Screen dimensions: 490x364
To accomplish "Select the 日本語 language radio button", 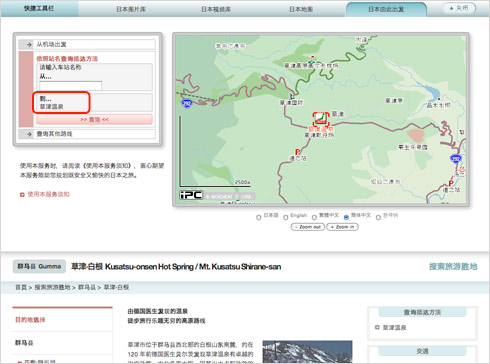I will click(x=259, y=217).
